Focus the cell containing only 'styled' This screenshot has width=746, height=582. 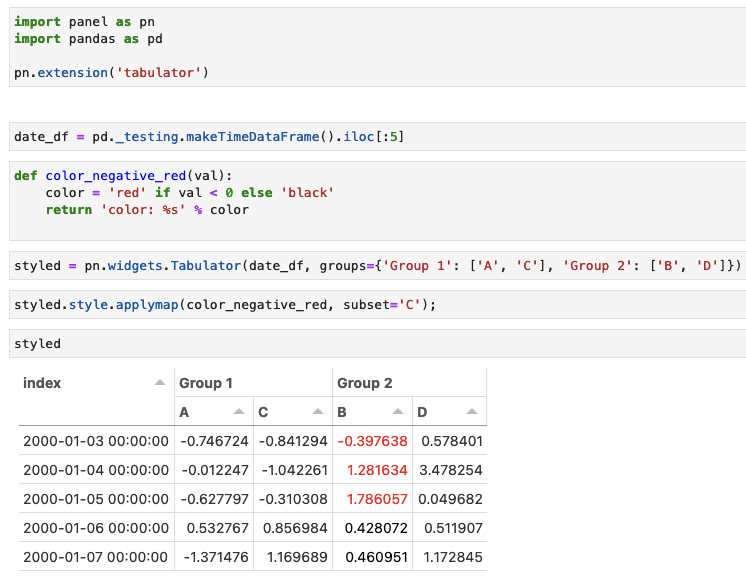378,344
